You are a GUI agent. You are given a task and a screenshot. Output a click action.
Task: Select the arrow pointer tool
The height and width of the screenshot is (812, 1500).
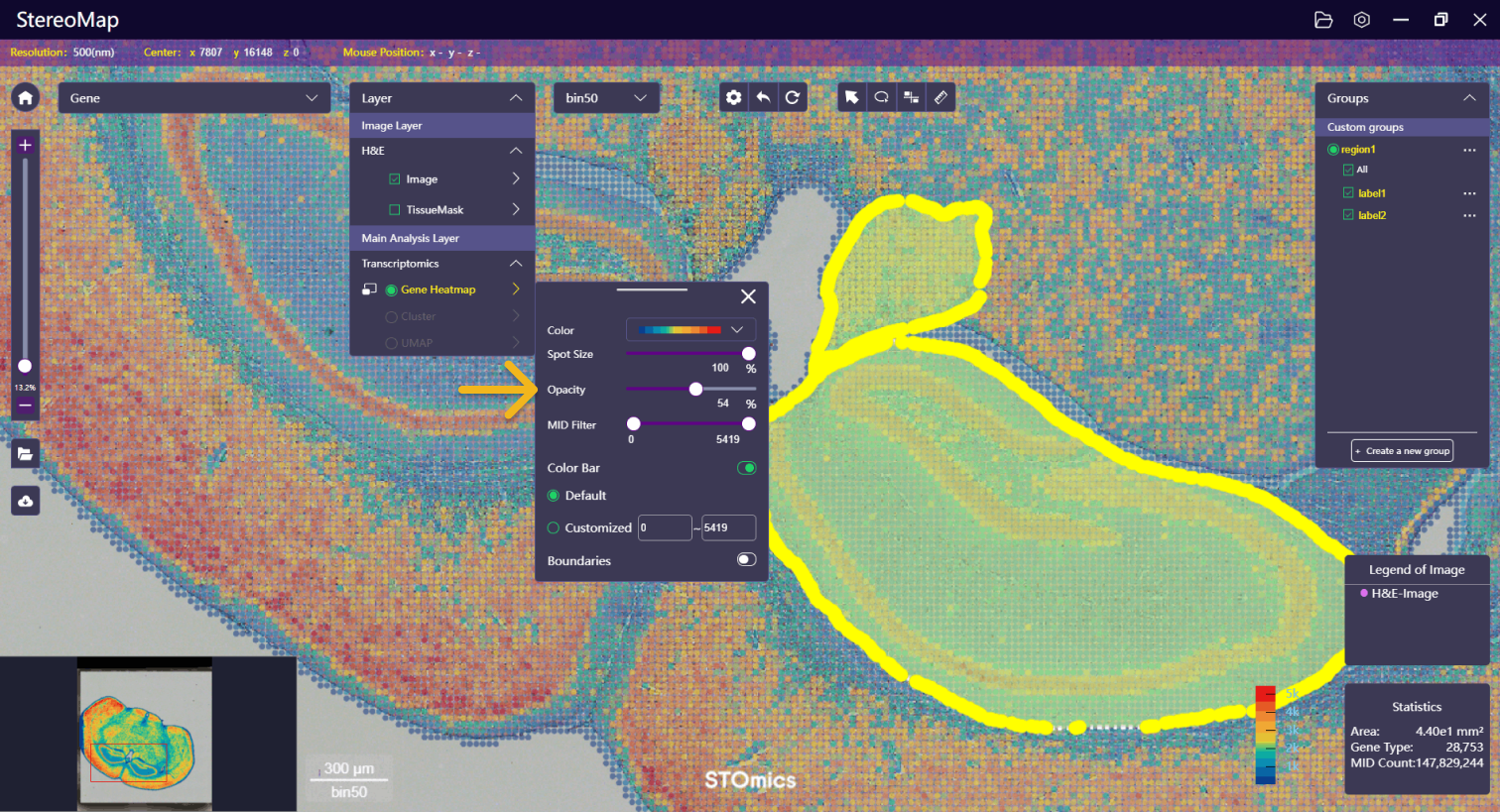(x=851, y=97)
